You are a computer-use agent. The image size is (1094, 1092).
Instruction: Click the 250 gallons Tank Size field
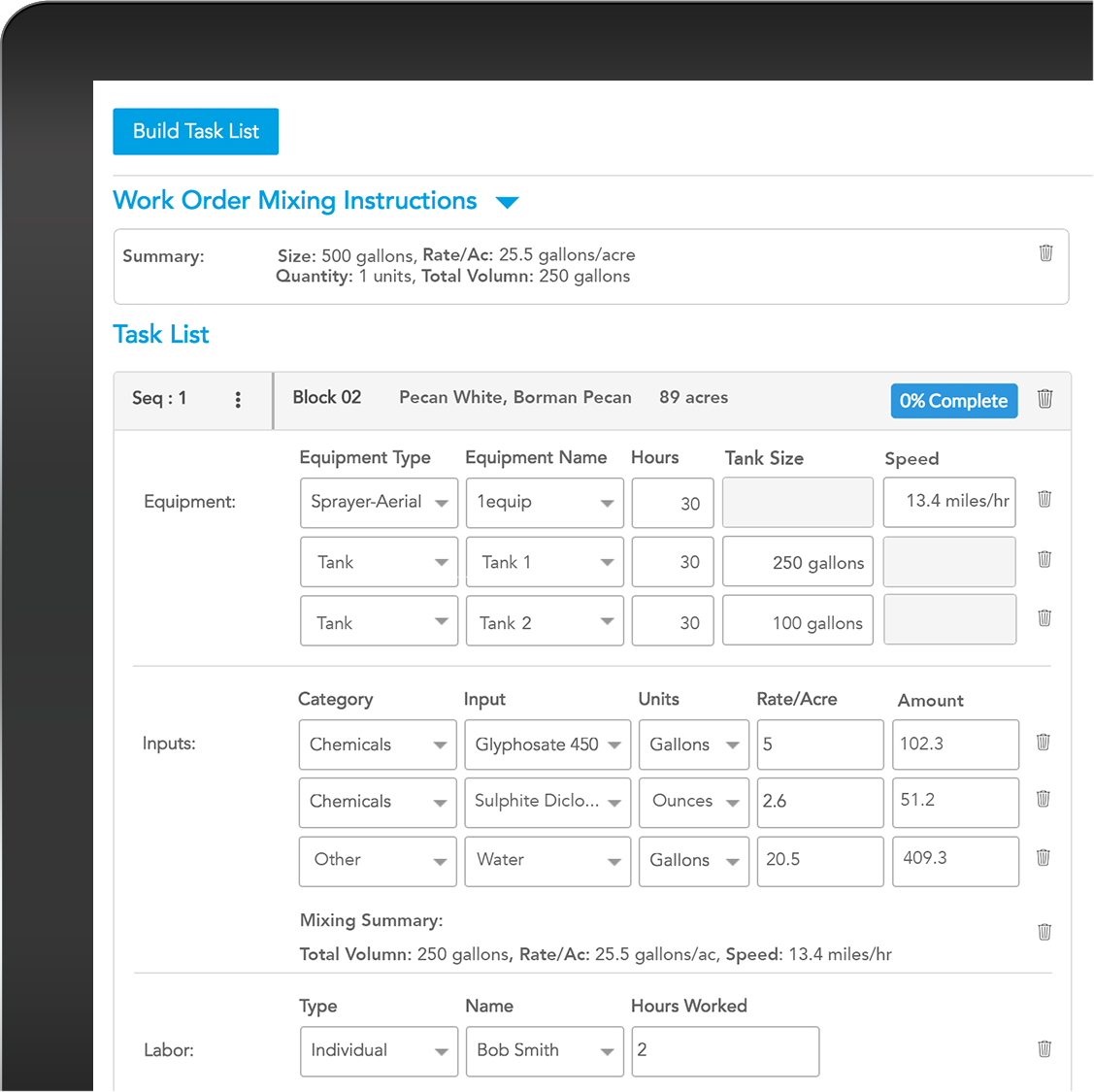798,562
